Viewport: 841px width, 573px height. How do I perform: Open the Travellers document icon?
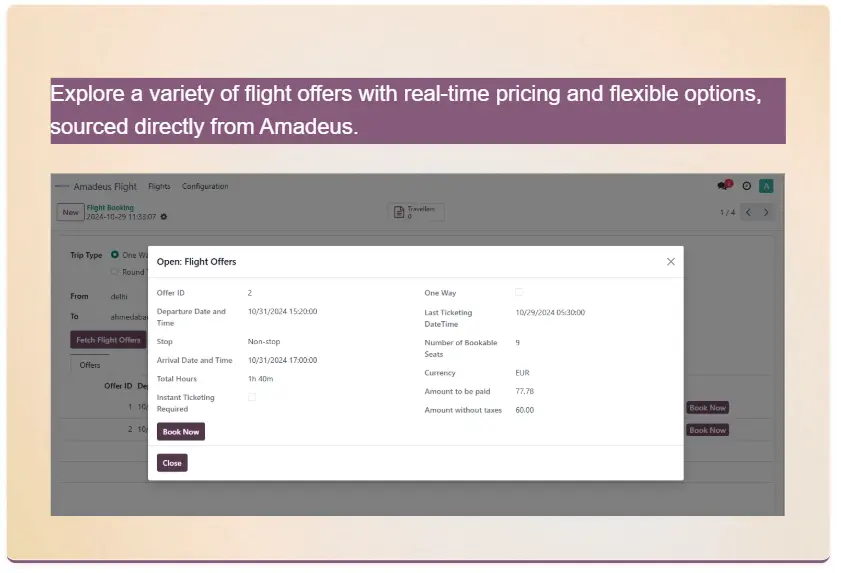click(x=399, y=212)
